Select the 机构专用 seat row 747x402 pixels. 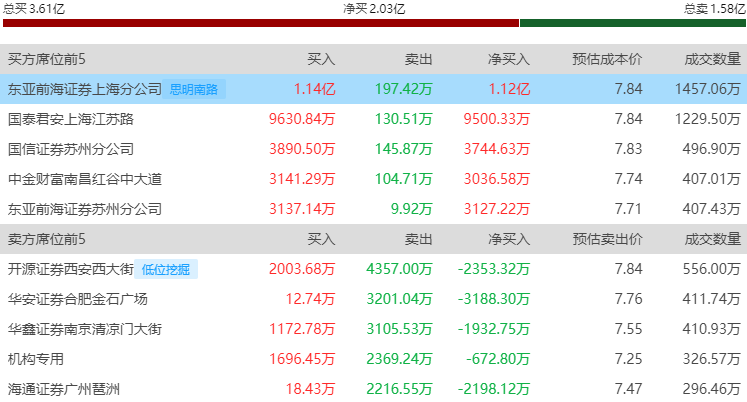[374, 359]
